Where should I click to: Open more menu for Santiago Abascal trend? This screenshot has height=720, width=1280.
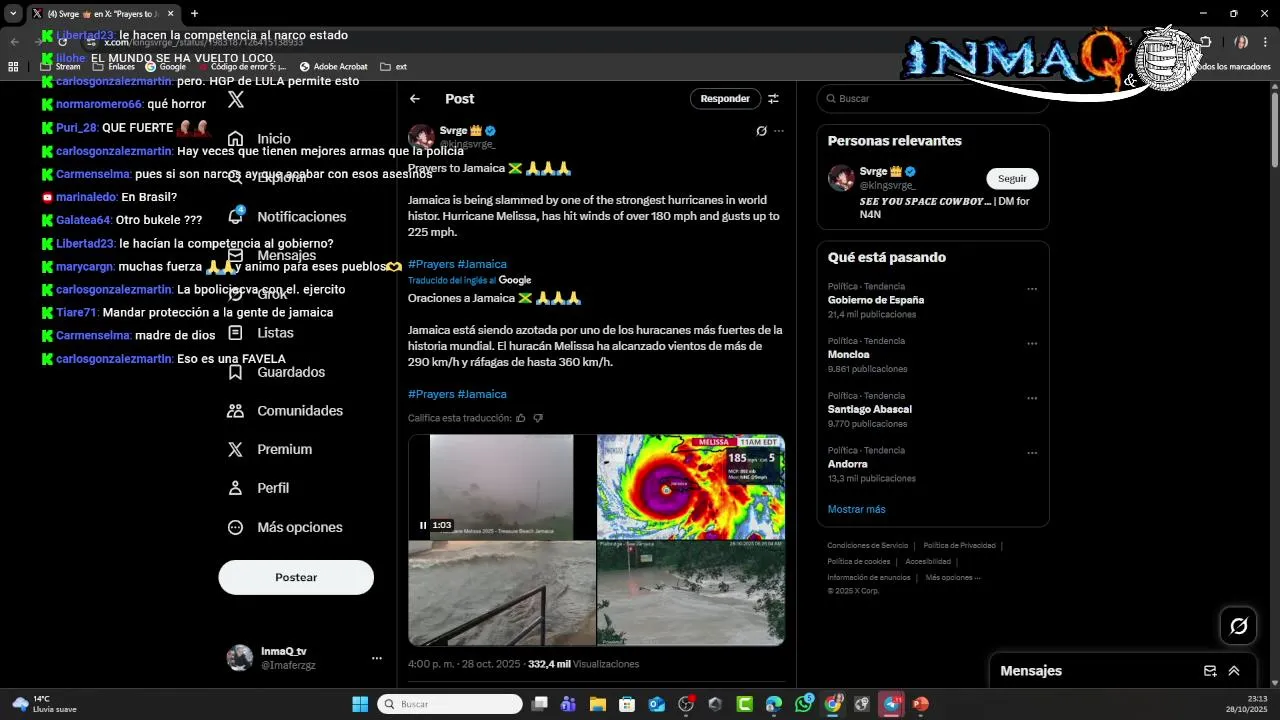click(1032, 399)
